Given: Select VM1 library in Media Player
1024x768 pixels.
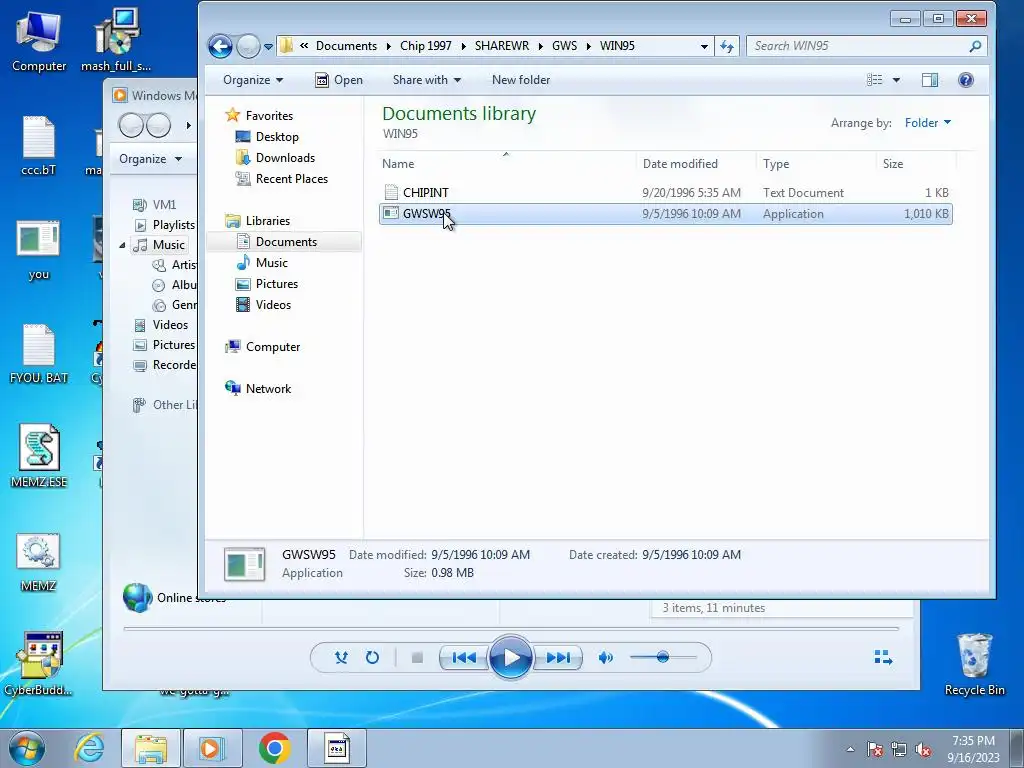Looking at the screenshot, I should [x=155, y=204].
